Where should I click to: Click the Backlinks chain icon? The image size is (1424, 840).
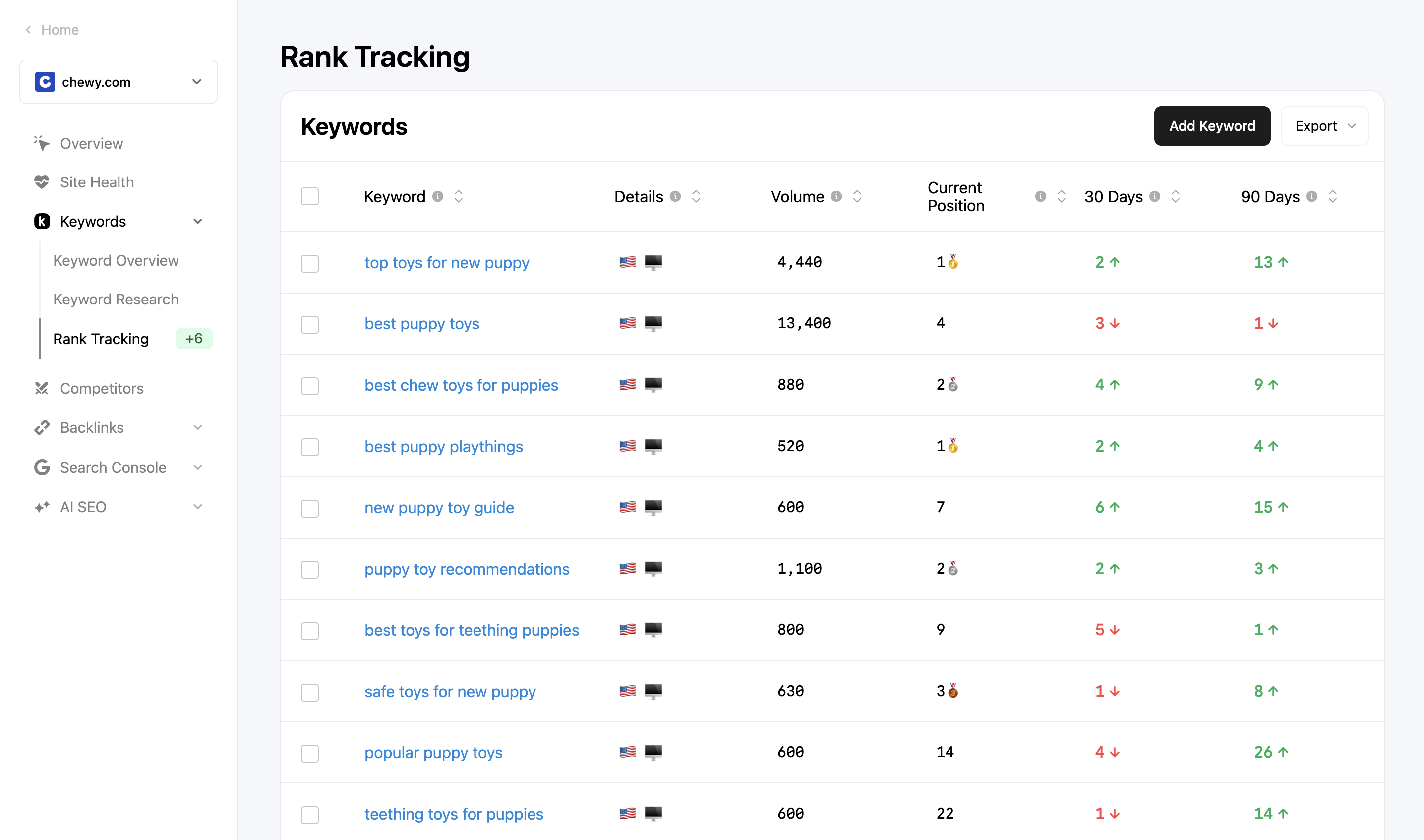(41, 428)
